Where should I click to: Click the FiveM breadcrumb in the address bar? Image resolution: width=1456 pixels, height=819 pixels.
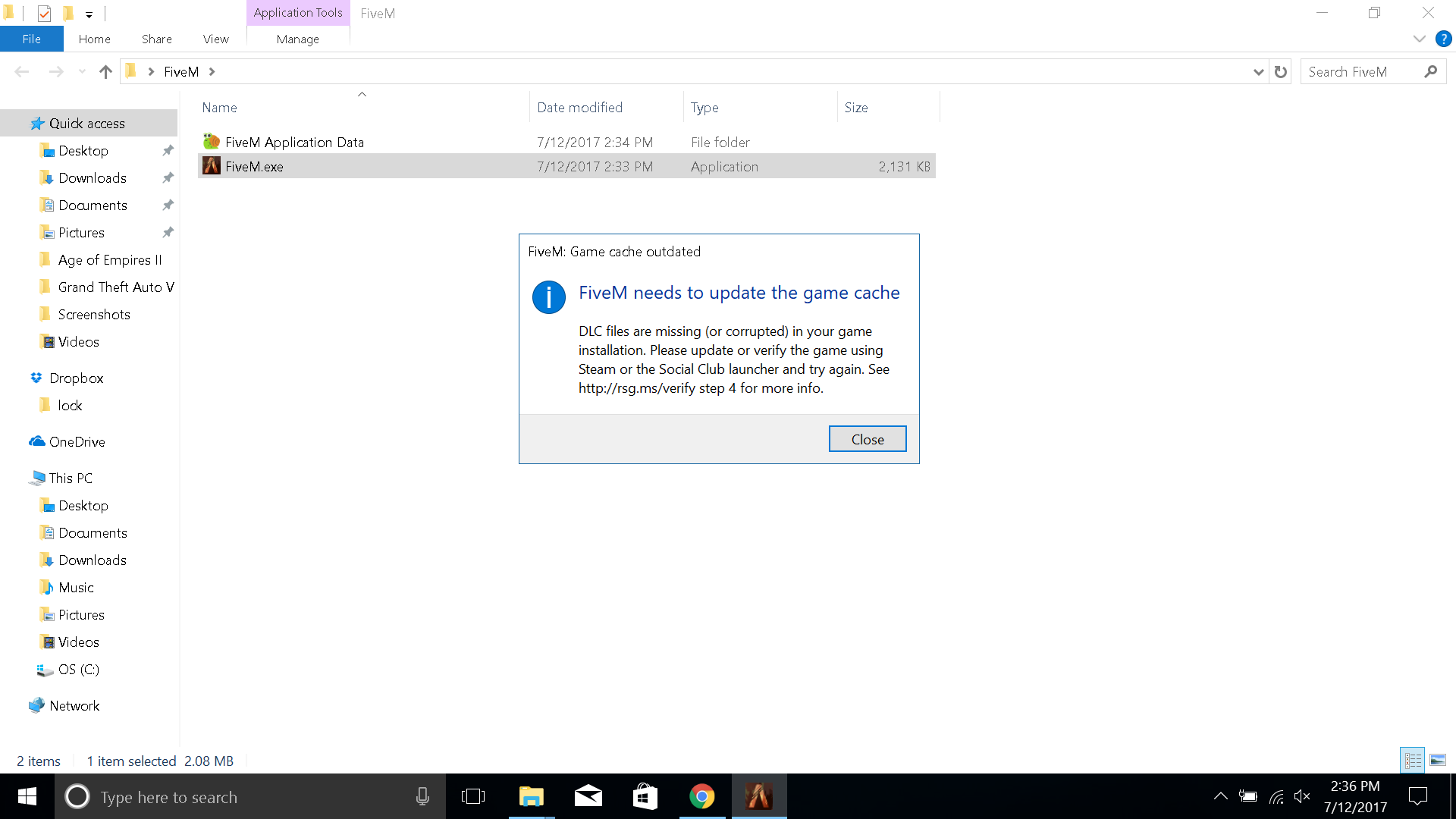[181, 71]
